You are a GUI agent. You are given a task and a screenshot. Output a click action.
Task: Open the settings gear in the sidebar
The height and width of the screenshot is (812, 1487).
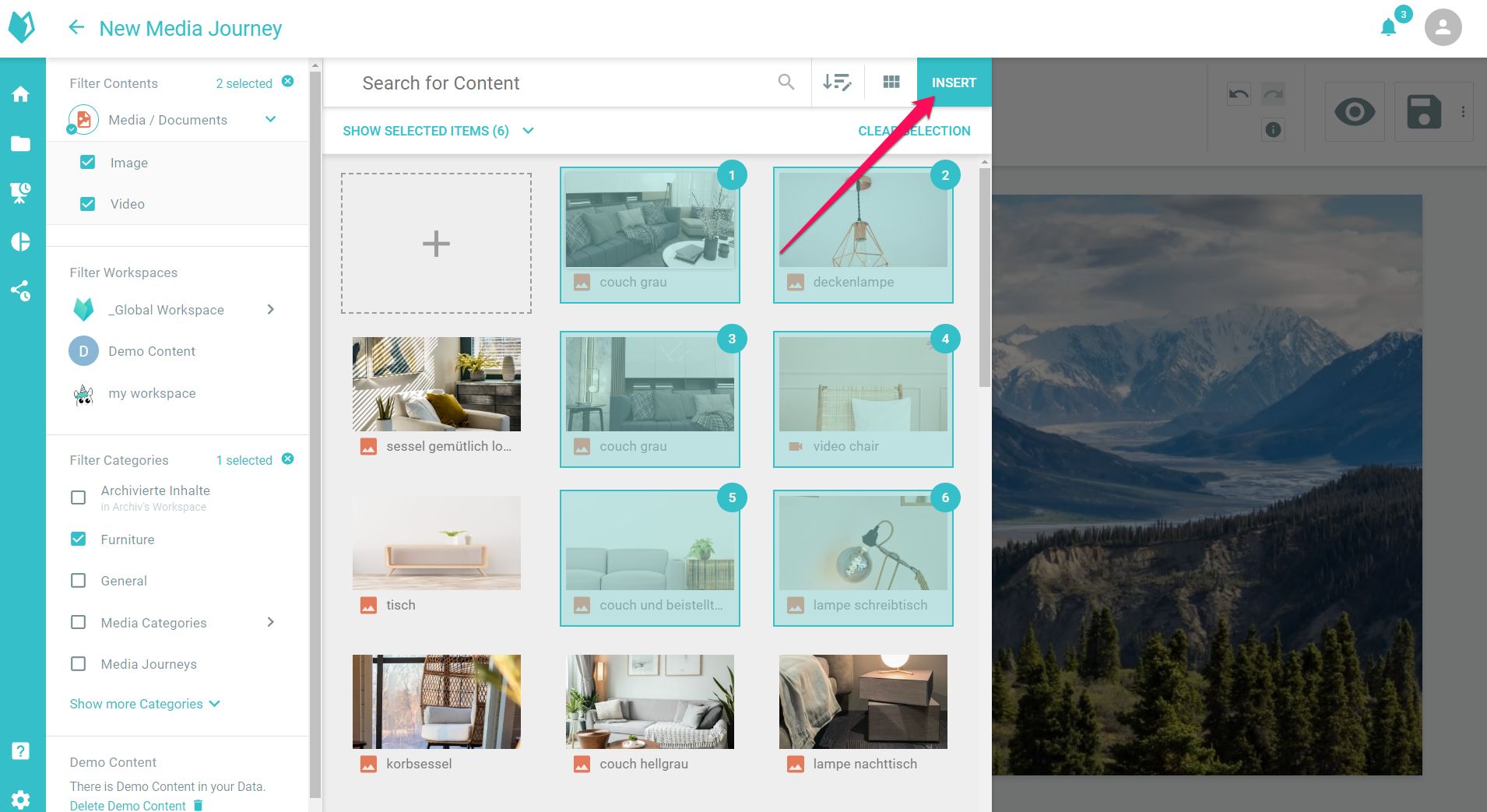[x=21, y=799]
